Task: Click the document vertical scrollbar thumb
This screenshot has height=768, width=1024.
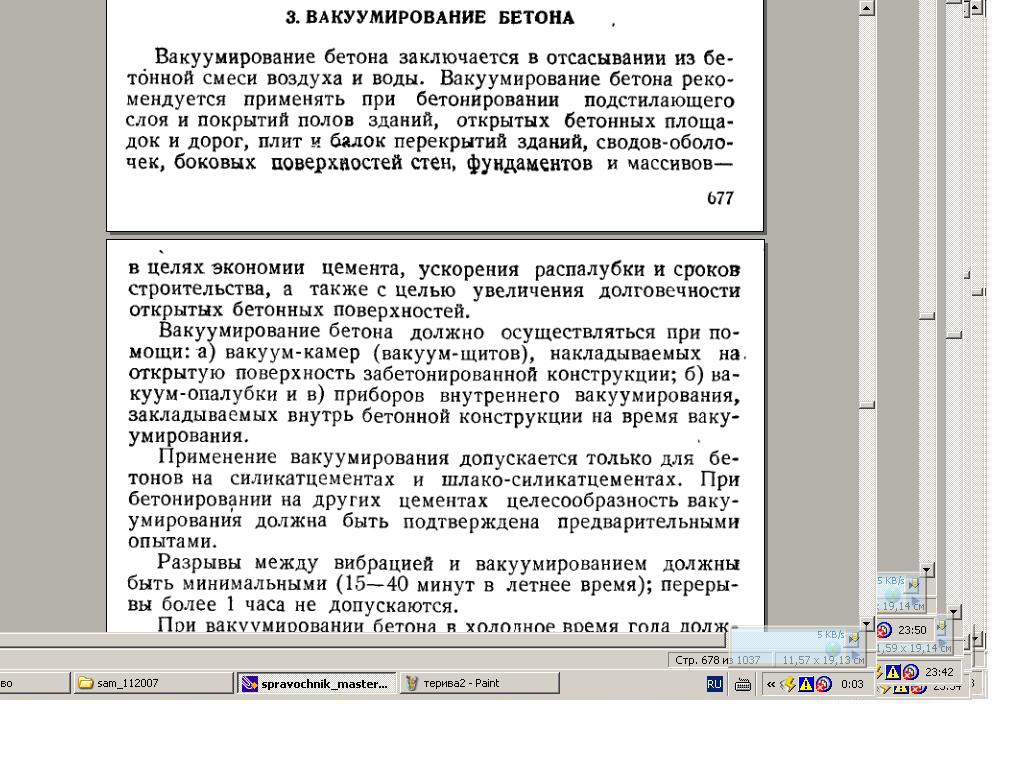Action: pos(867,405)
